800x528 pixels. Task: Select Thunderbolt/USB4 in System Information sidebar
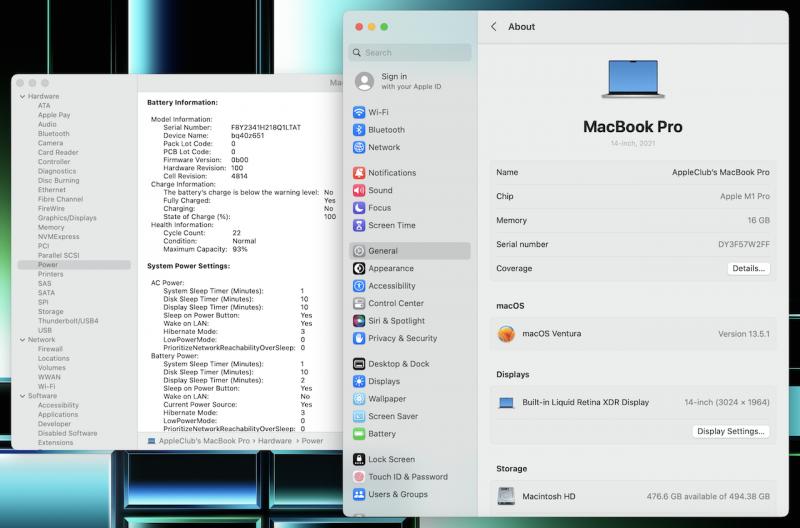tap(68, 321)
